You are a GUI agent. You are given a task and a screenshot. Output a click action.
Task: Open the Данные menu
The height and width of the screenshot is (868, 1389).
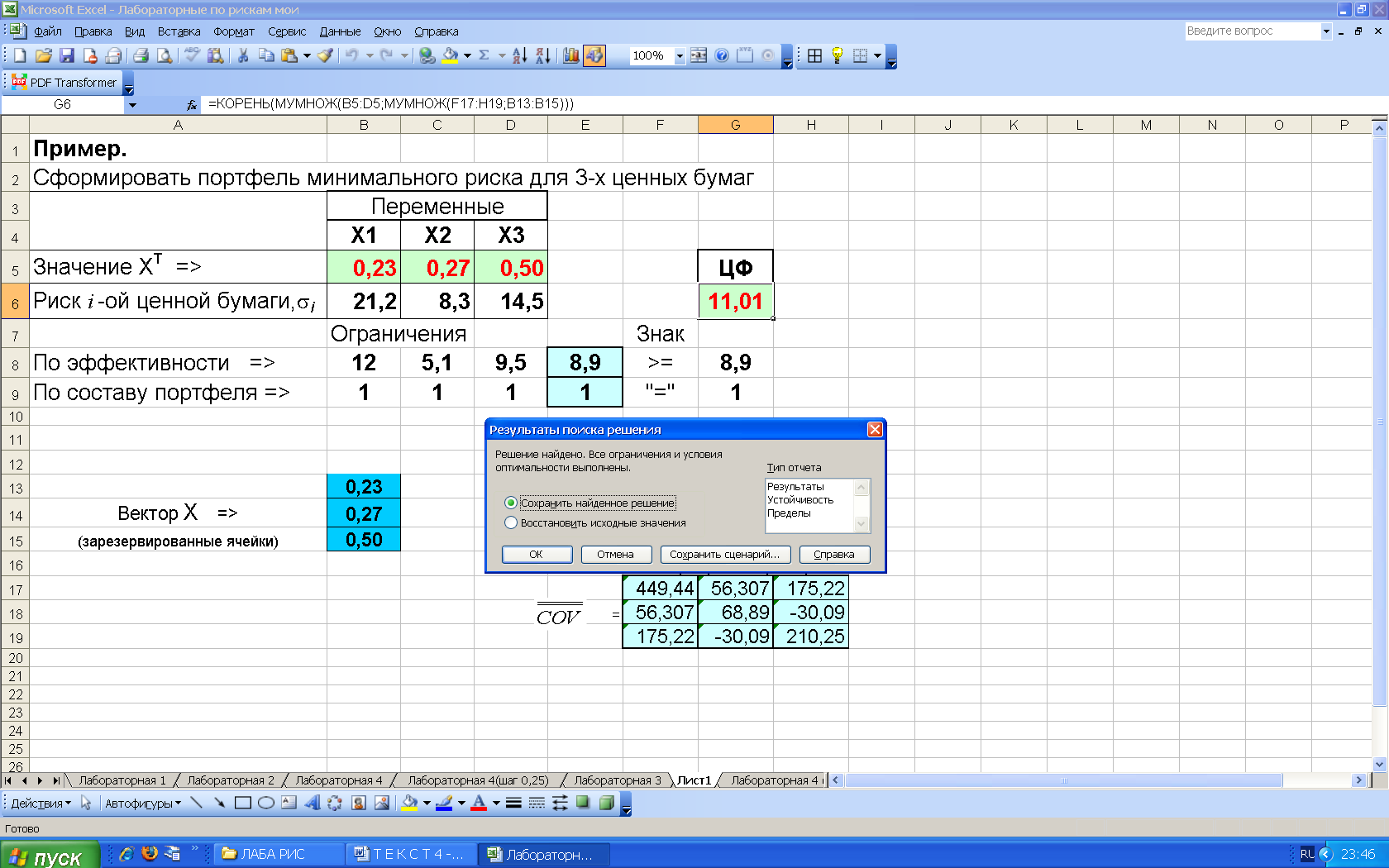[x=340, y=31]
